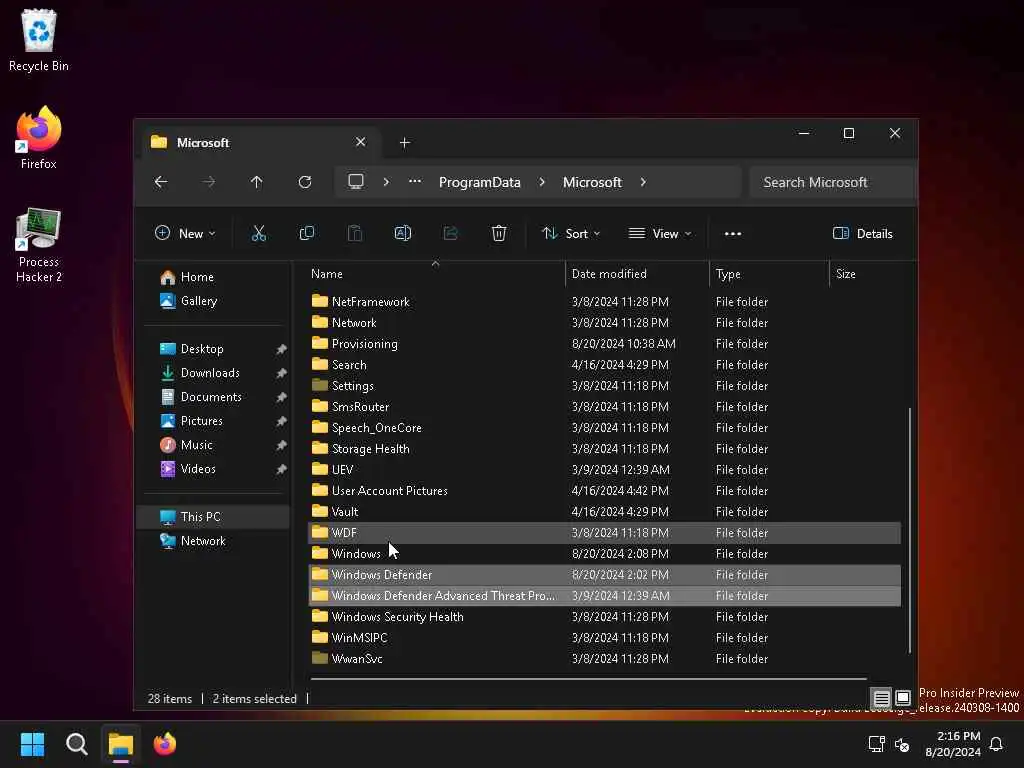
Task: Unpin Desktop via its pin icon
Action: pyautogui.click(x=281, y=349)
